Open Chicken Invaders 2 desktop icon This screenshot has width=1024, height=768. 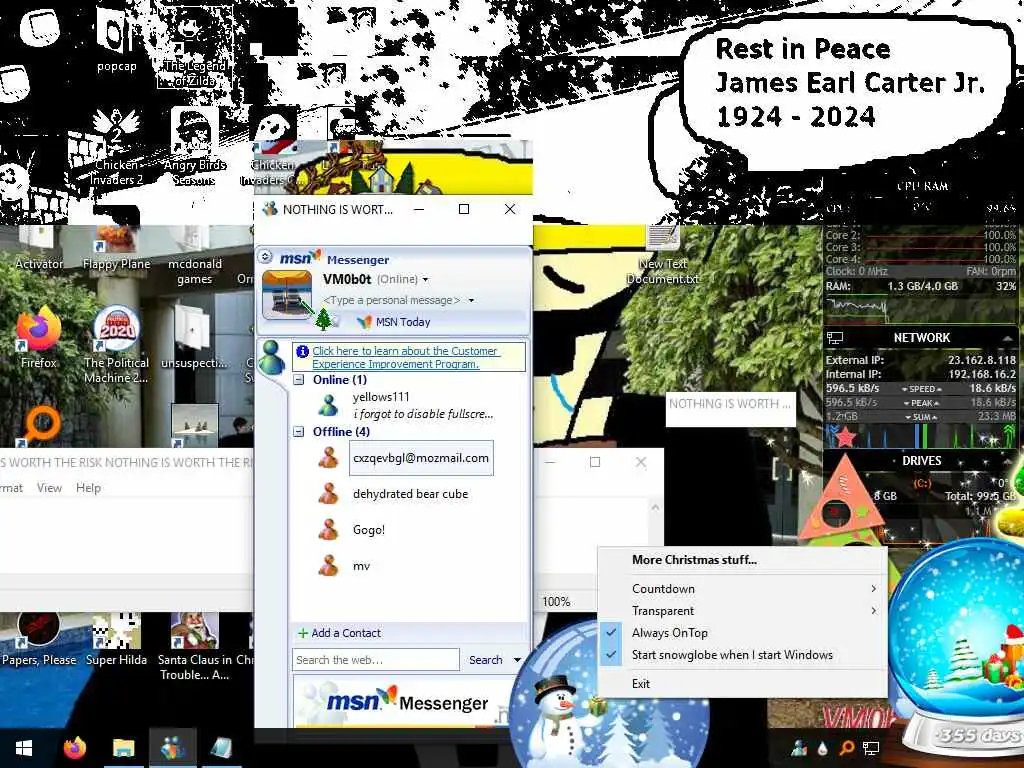coord(116,147)
